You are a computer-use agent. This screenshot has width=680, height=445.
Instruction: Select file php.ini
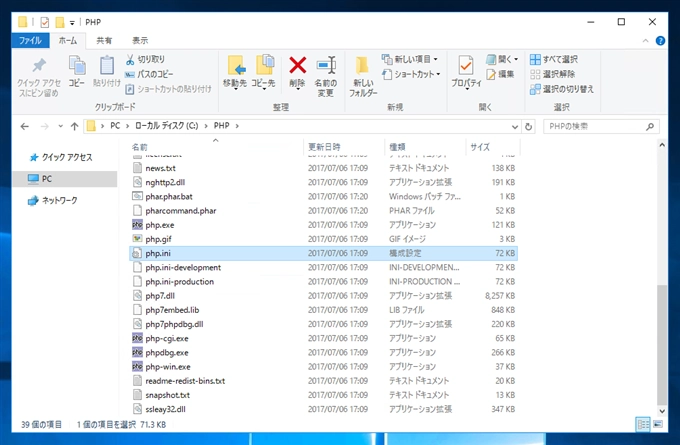click(x=323, y=253)
